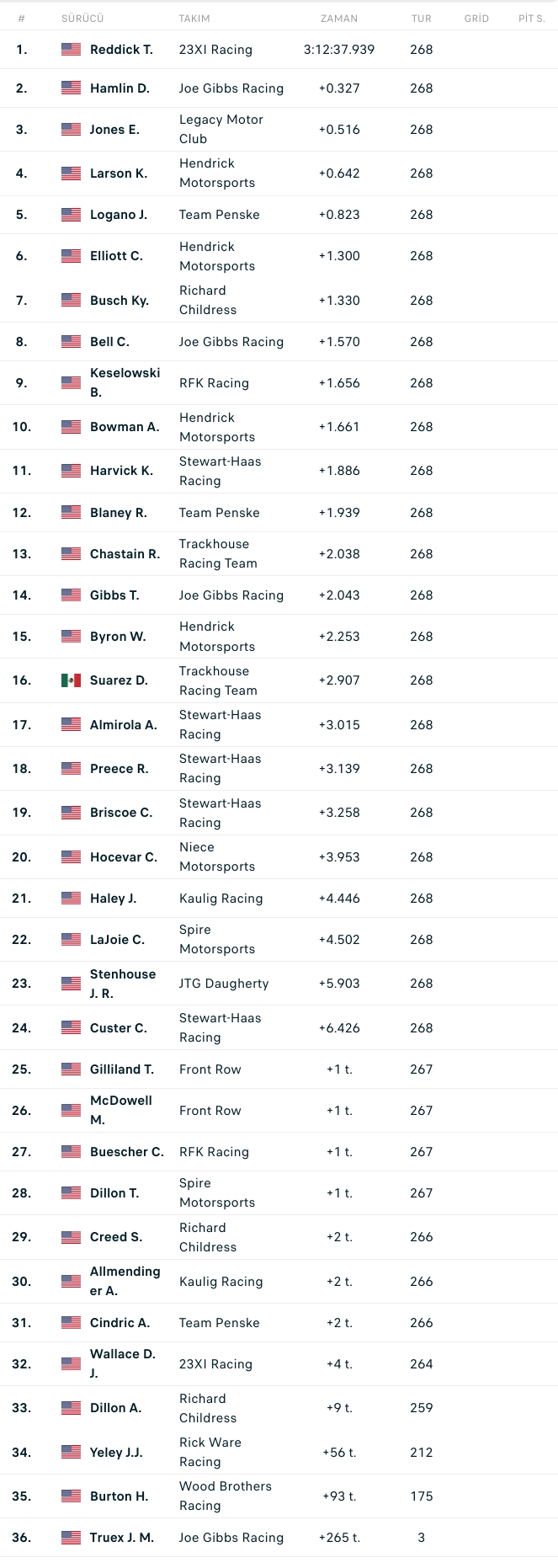The width and height of the screenshot is (558, 1568).
Task: Click the flag beside Keselowski B.
Action: pos(71,383)
